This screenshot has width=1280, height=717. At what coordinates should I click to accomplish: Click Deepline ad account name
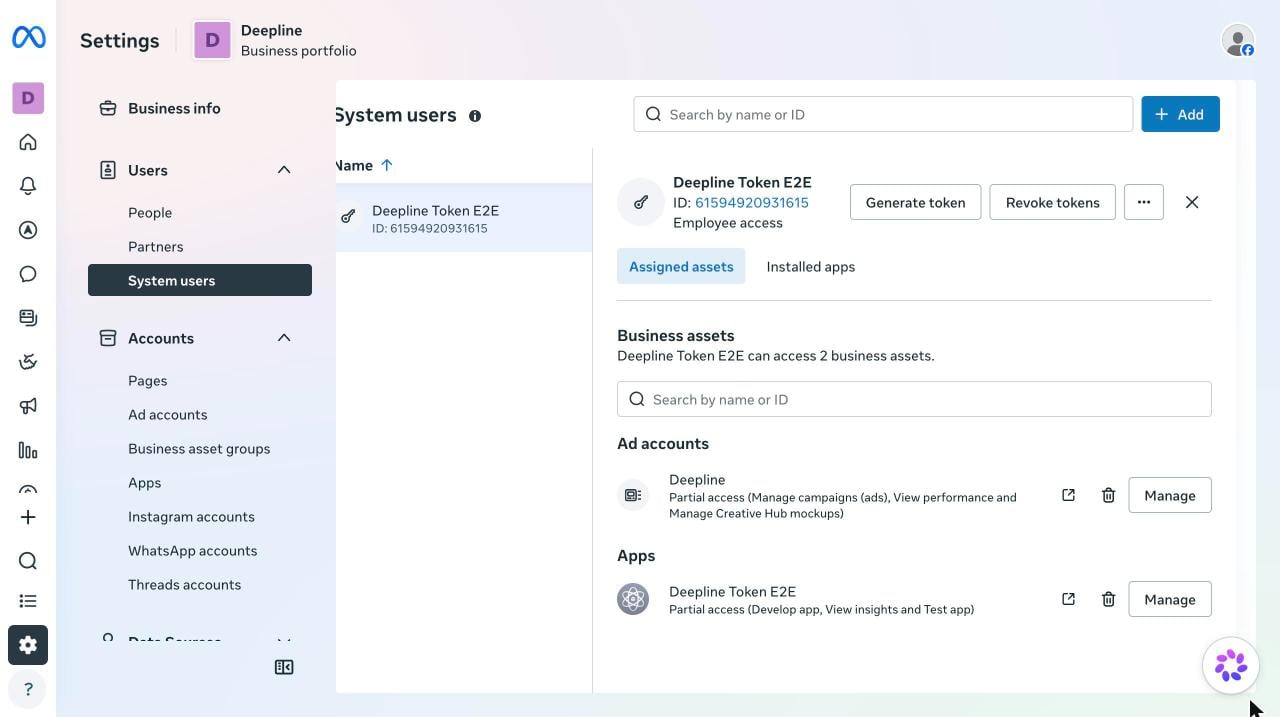point(697,480)
